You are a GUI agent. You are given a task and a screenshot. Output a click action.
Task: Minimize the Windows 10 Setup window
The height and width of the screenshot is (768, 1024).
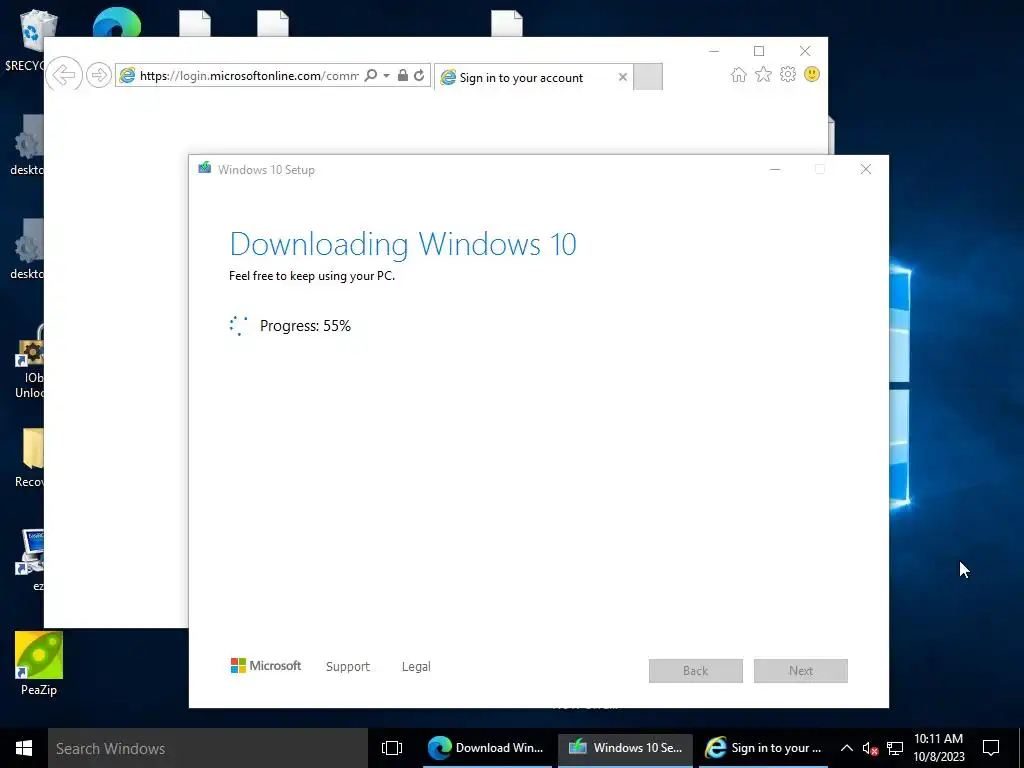(775, 169)
